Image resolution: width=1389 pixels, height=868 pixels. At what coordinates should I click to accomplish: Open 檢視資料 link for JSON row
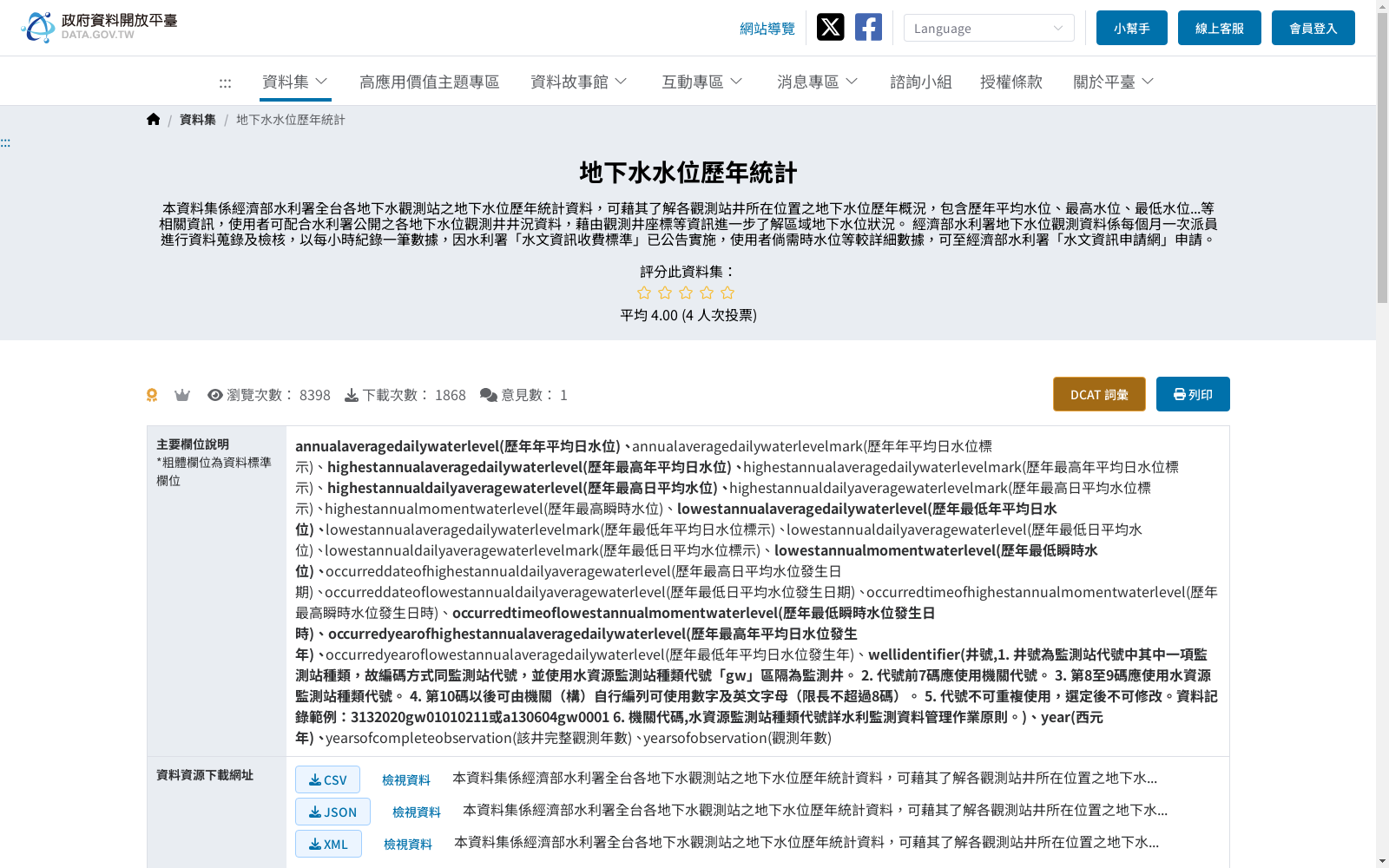pos(417,812)
